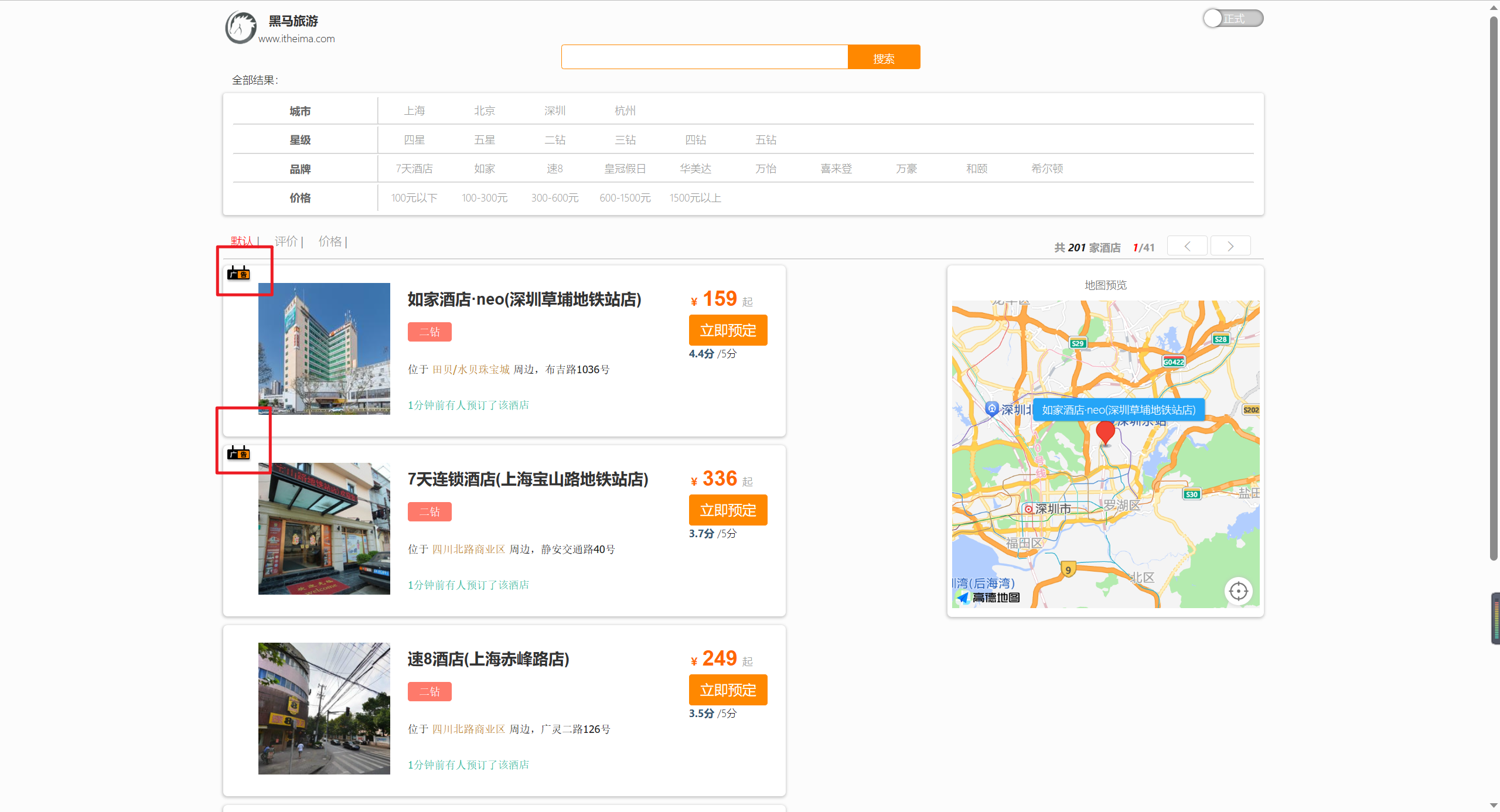Click the blue map label 如家酒店·neo

click(1119, 410)
